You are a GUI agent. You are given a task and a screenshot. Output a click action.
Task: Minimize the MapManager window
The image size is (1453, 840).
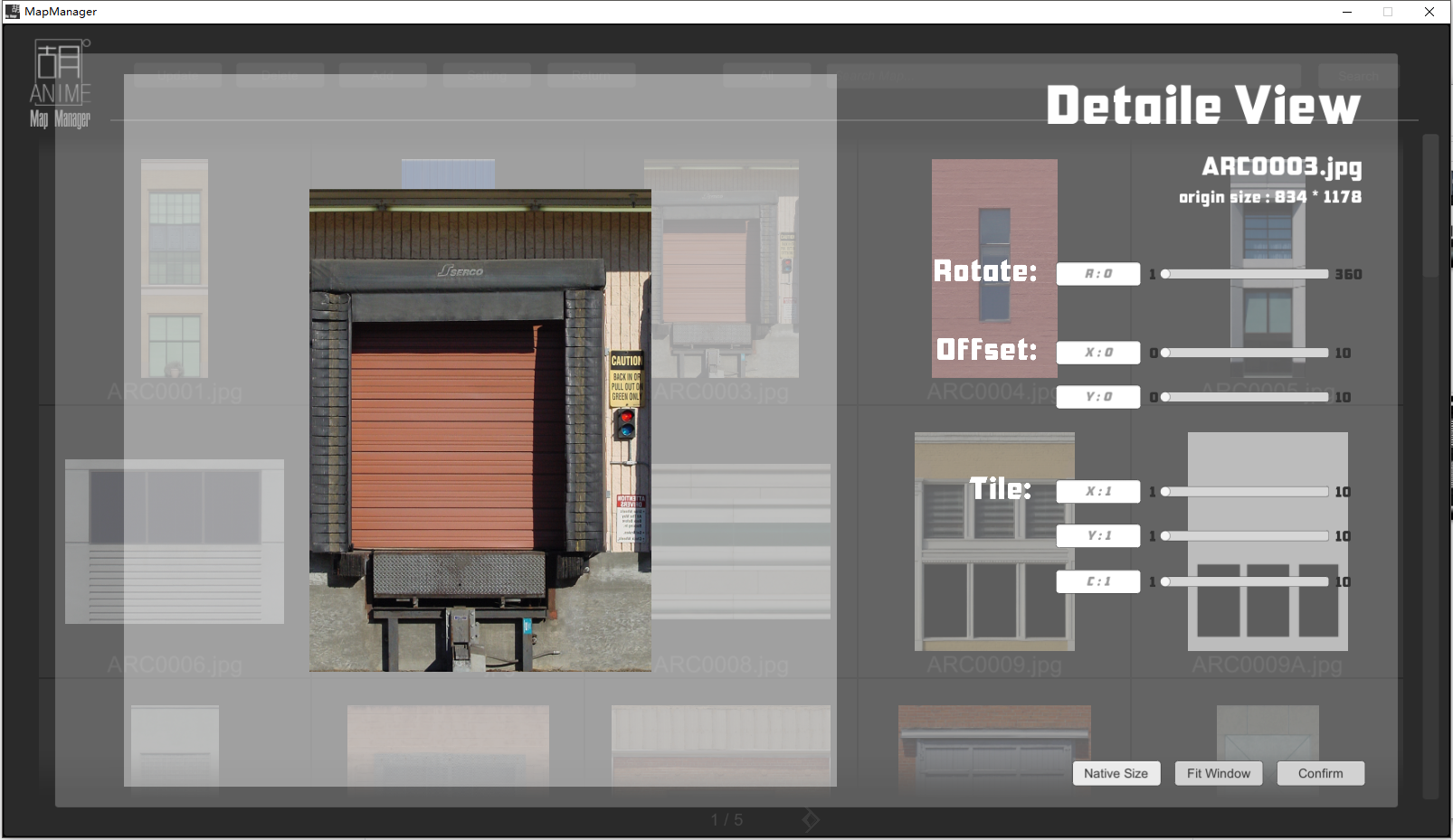point(1347,12)
